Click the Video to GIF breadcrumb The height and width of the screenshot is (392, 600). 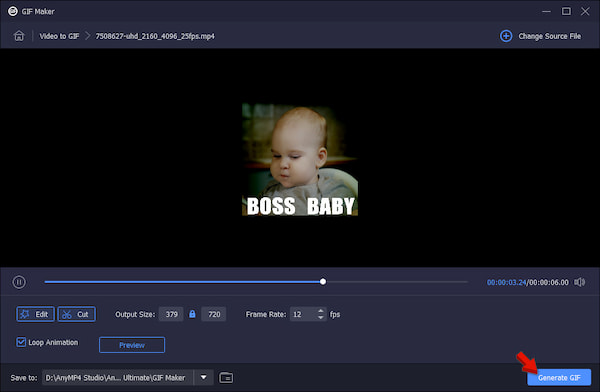[59, 36]
